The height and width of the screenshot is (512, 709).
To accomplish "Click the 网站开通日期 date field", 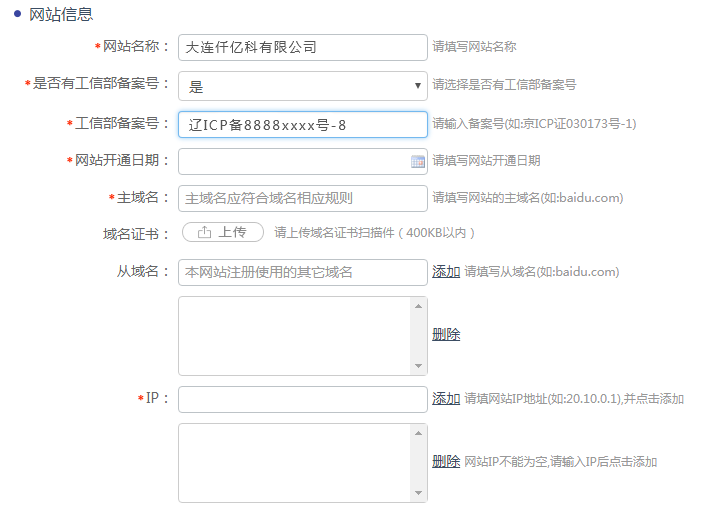I will click(x=294, y=161).
